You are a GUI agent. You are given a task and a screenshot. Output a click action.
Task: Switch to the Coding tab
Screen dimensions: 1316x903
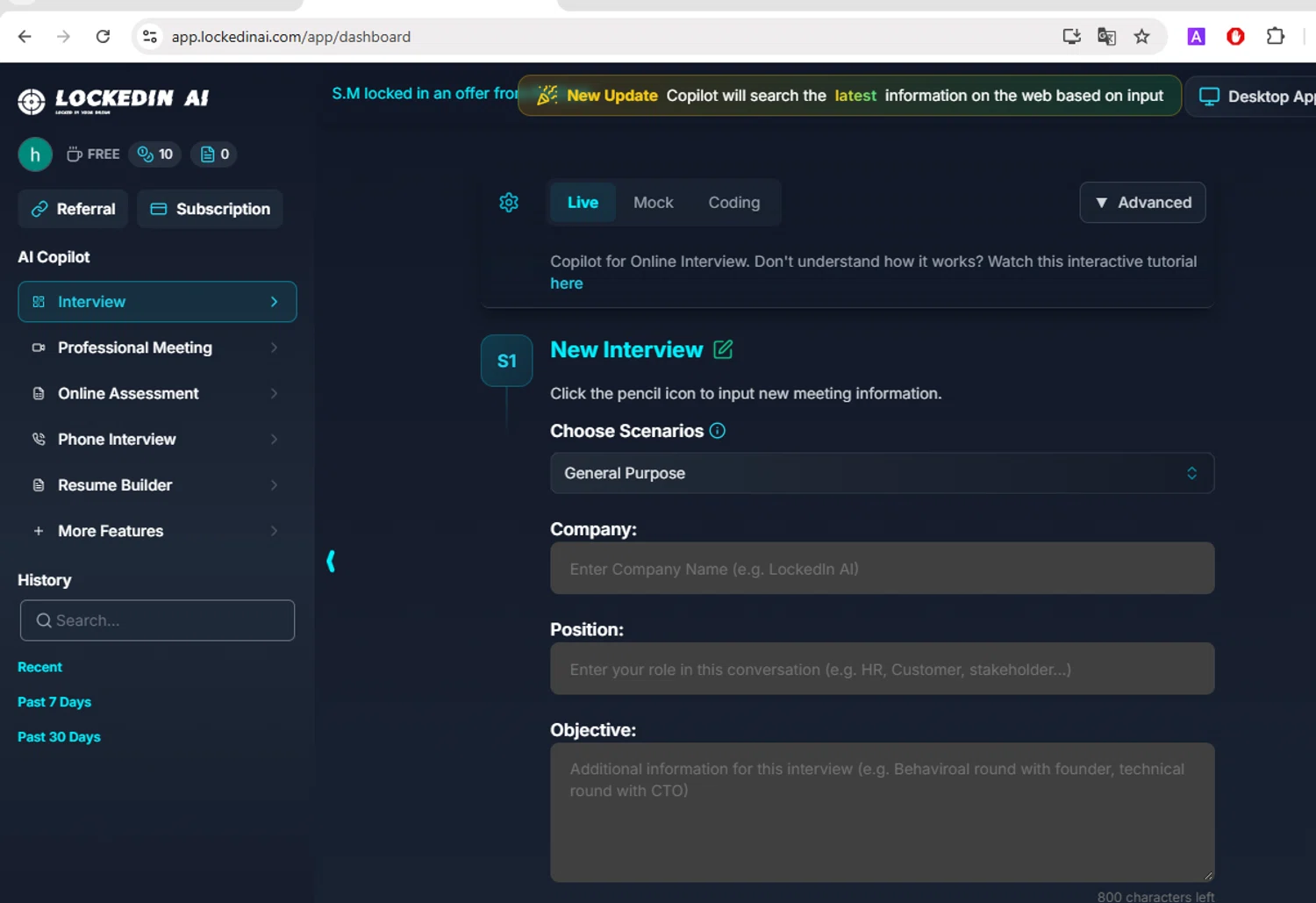pyautogui.click(x=734, y=203)
